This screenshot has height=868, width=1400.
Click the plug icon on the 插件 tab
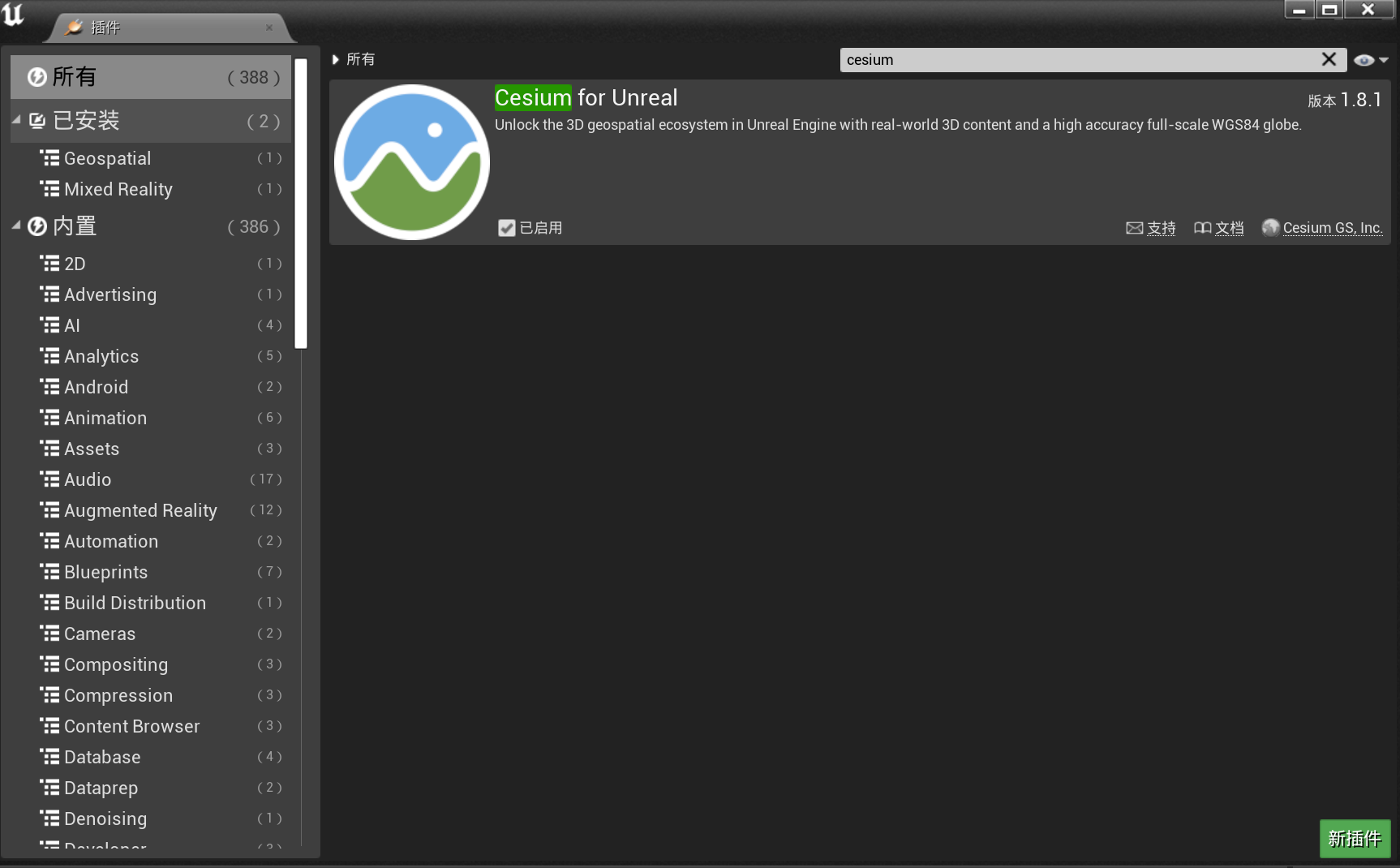click(74, 28)
